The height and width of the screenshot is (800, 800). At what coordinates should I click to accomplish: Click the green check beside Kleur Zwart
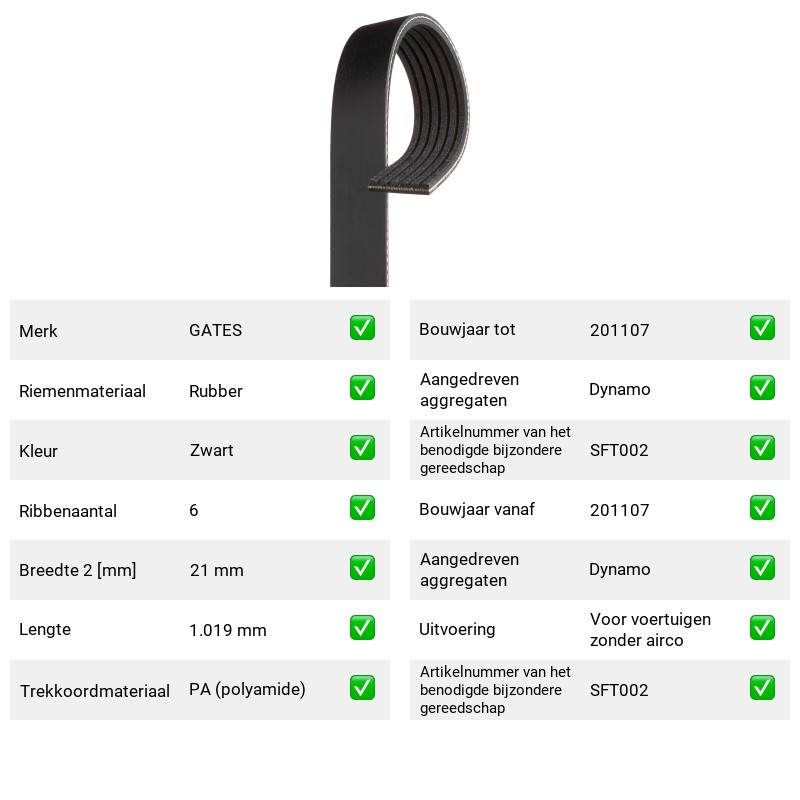(362, 447)
